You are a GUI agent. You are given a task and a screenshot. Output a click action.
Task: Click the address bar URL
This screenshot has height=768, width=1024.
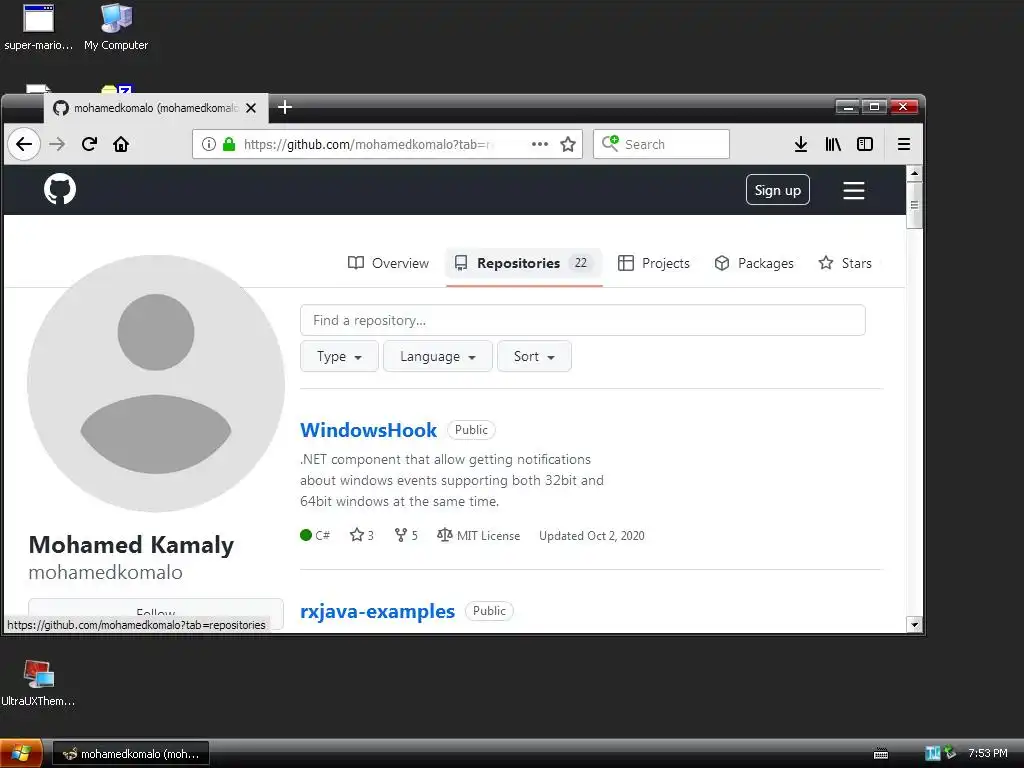pos(368,144)
